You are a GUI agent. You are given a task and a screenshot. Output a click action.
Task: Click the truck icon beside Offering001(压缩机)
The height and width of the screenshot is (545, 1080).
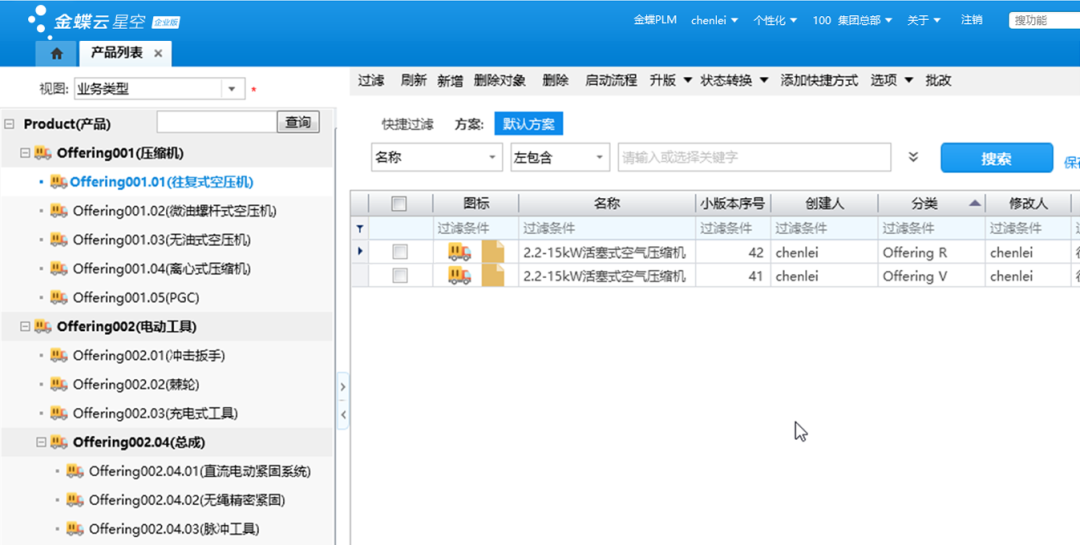43,153
